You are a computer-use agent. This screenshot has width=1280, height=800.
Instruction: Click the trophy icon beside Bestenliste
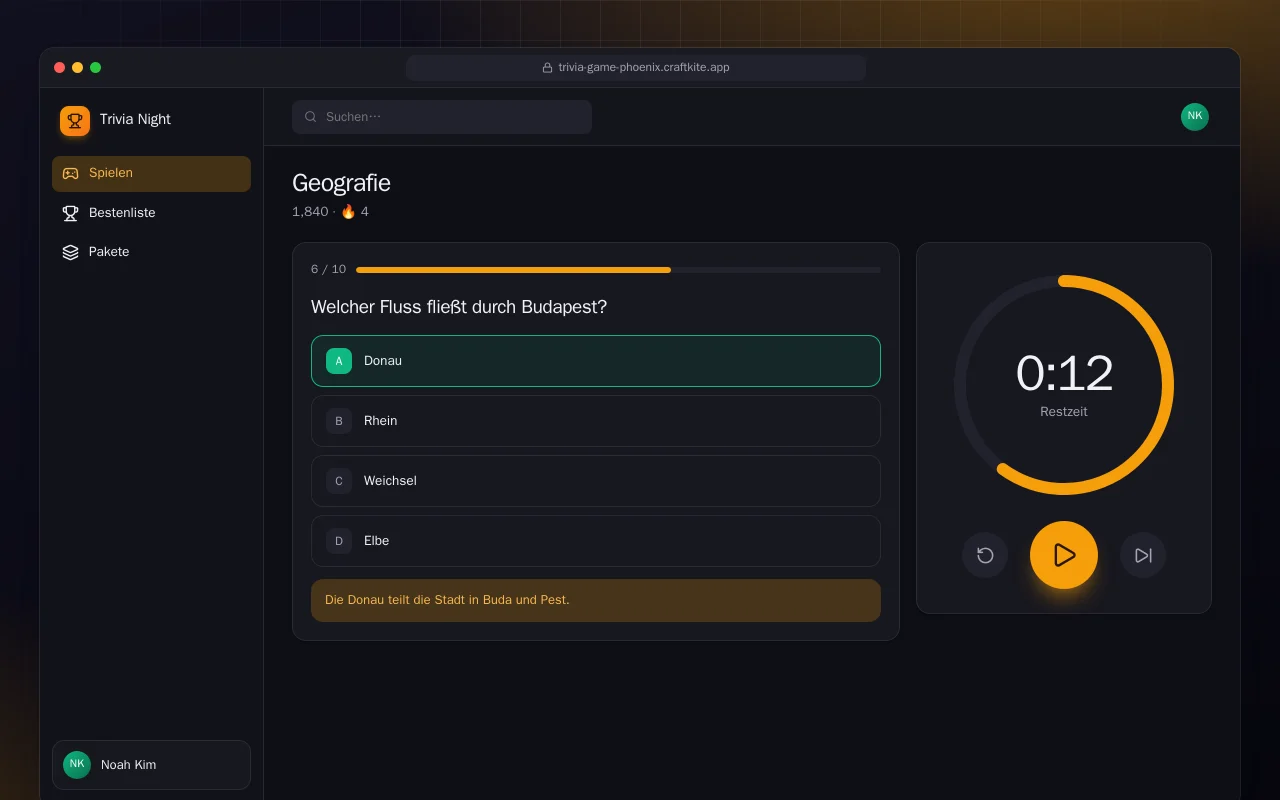[x=70, y=213]
